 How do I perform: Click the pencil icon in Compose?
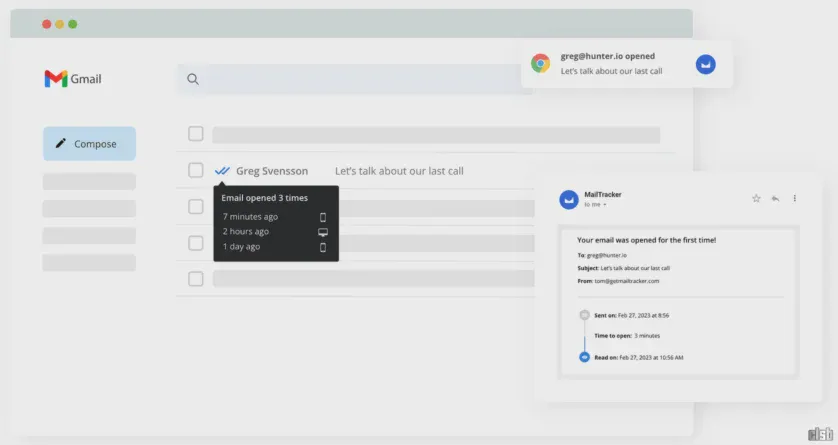point(61,143)
